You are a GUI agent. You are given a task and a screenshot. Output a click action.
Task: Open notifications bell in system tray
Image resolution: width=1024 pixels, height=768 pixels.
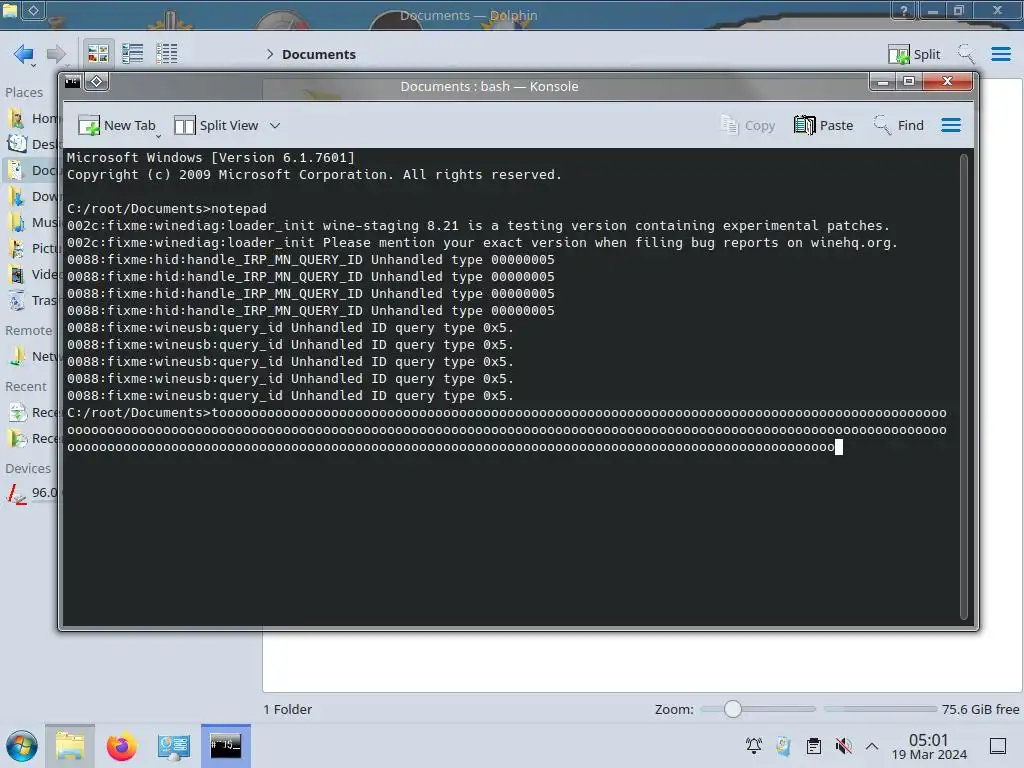(x=754, y=745)
